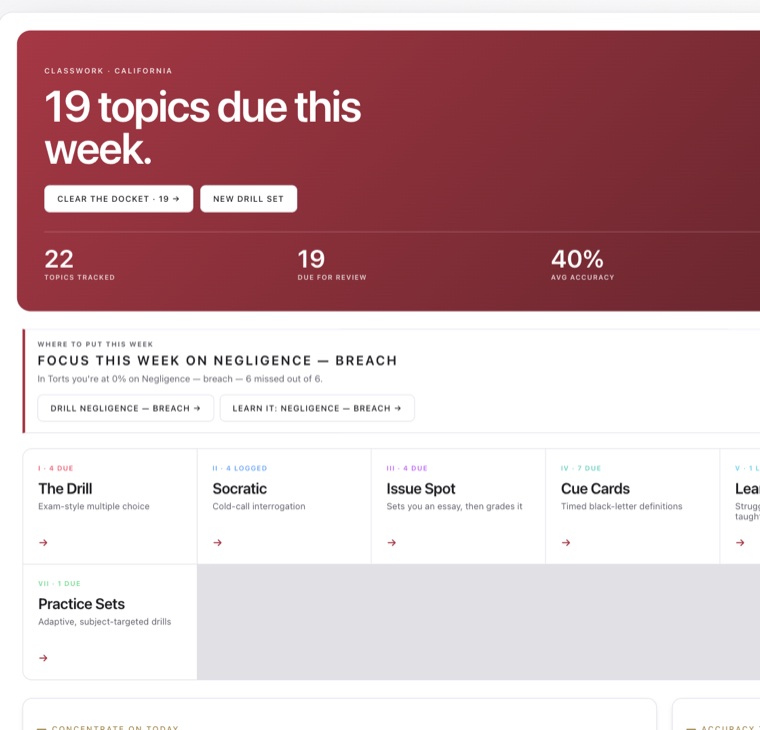Open Learn It: Negligence — Breach

pos(317,408)
